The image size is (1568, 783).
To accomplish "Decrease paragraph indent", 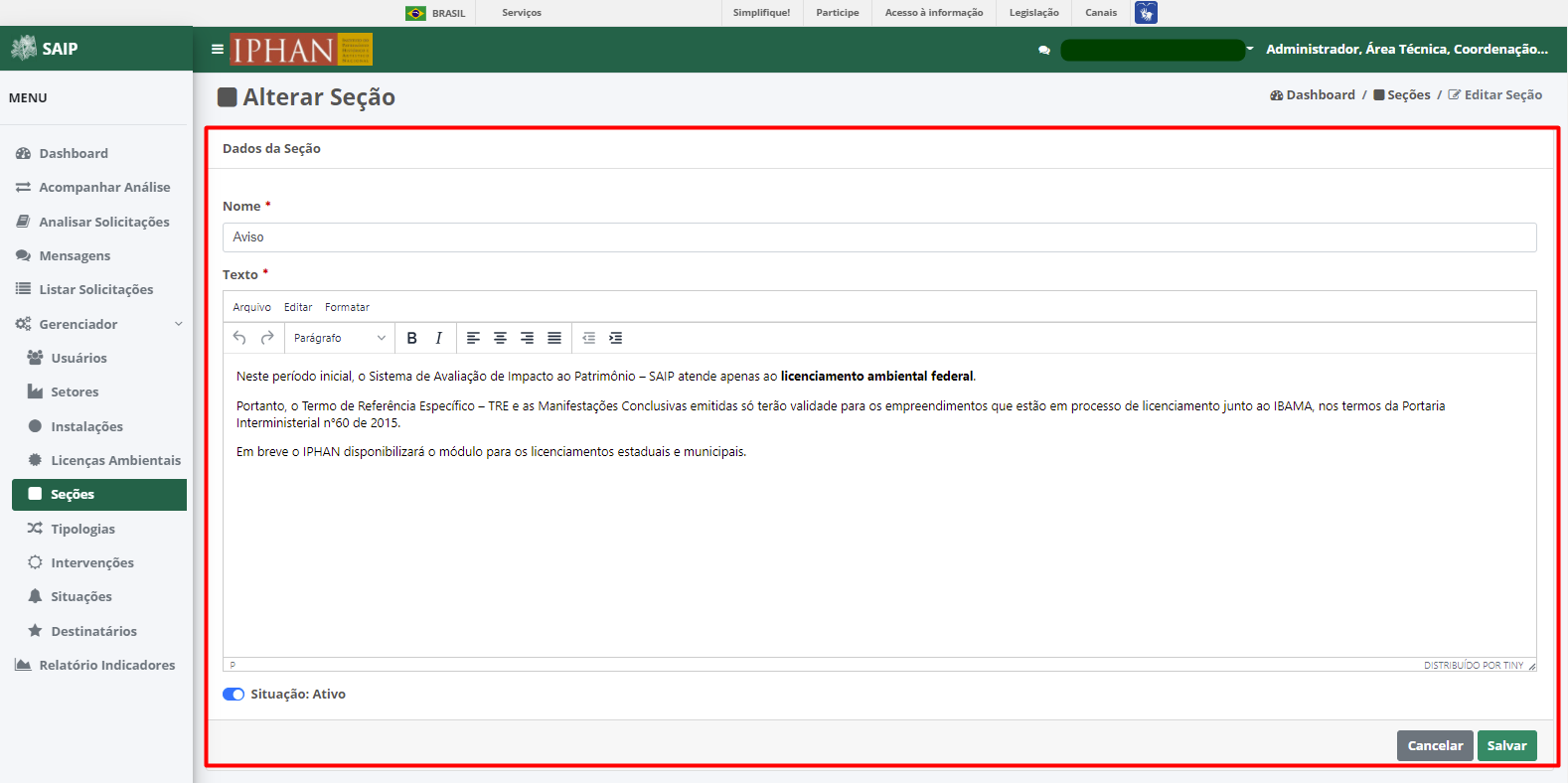I will click(589, 338).
